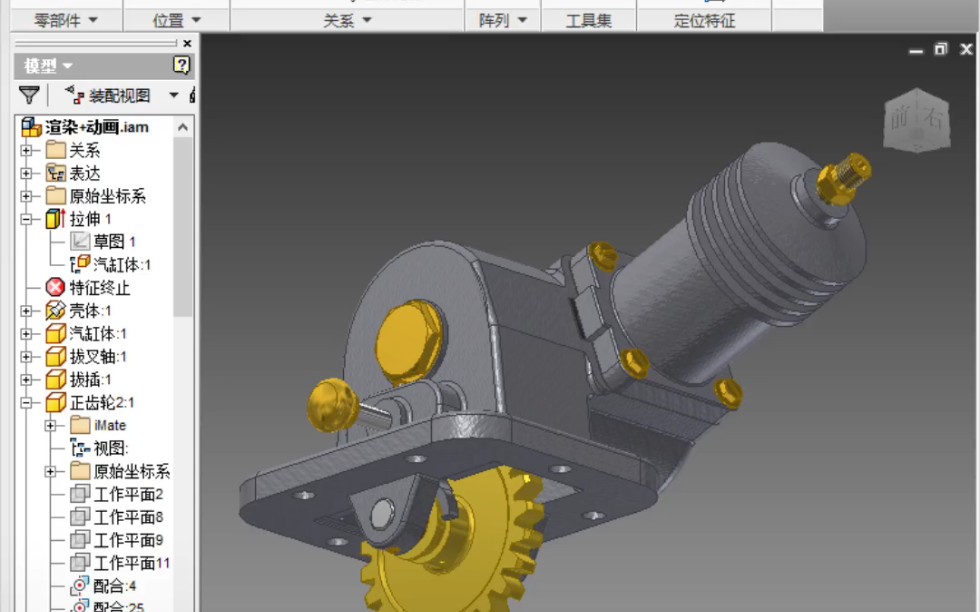Select the 工具集 ribbon panel label

click(588, 21)
